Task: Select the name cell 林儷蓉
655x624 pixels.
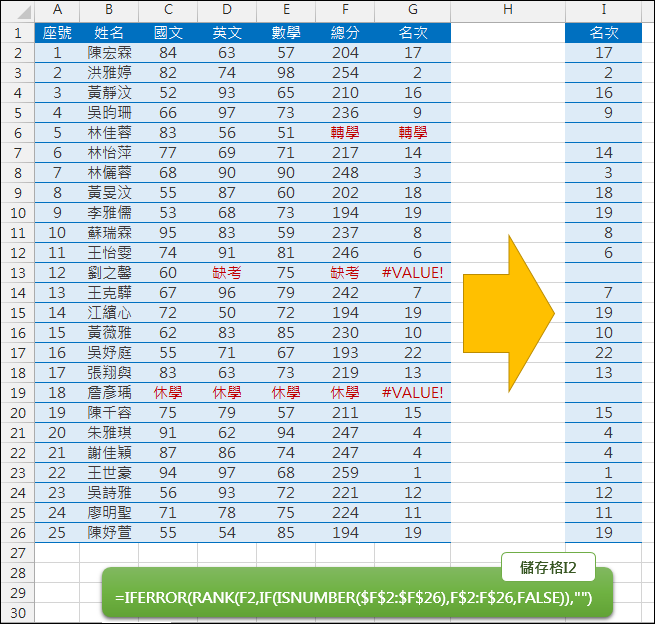Action: point(109,172)
